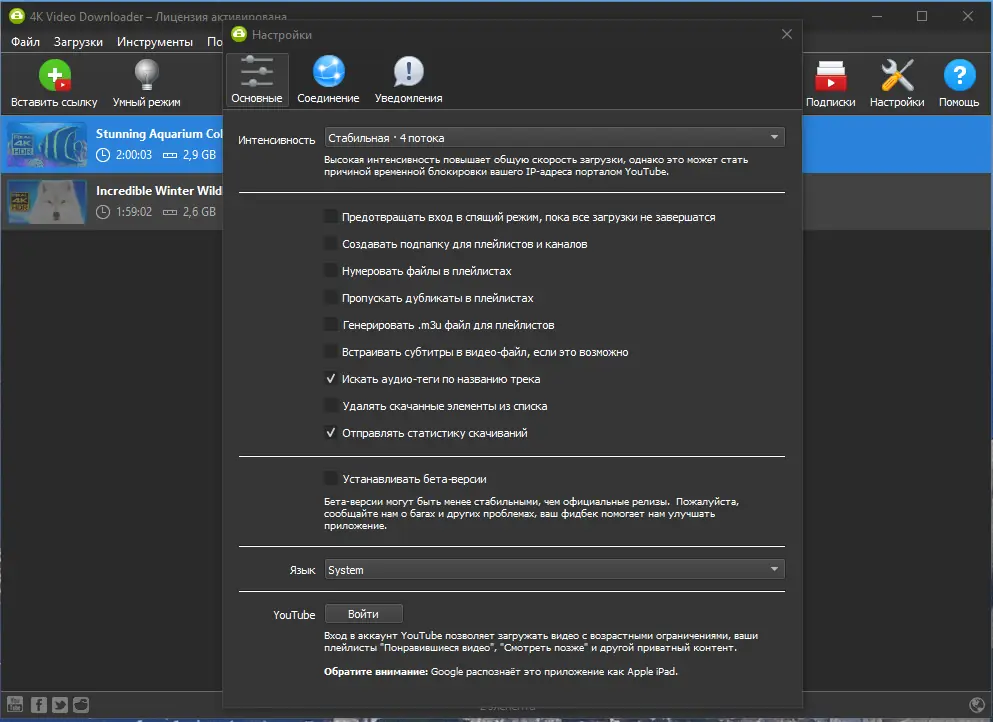Expand the Язык System dropdown
Viewport: 993px width, 722px height.
[x=554, y=569]
